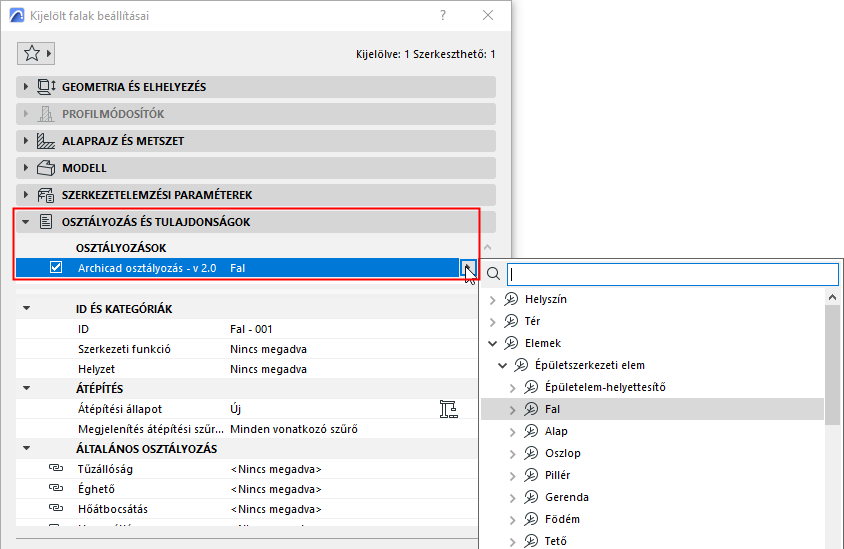Click the ID value Fal - 001
This screenshot has height=549, width=844.
point(251,329)
